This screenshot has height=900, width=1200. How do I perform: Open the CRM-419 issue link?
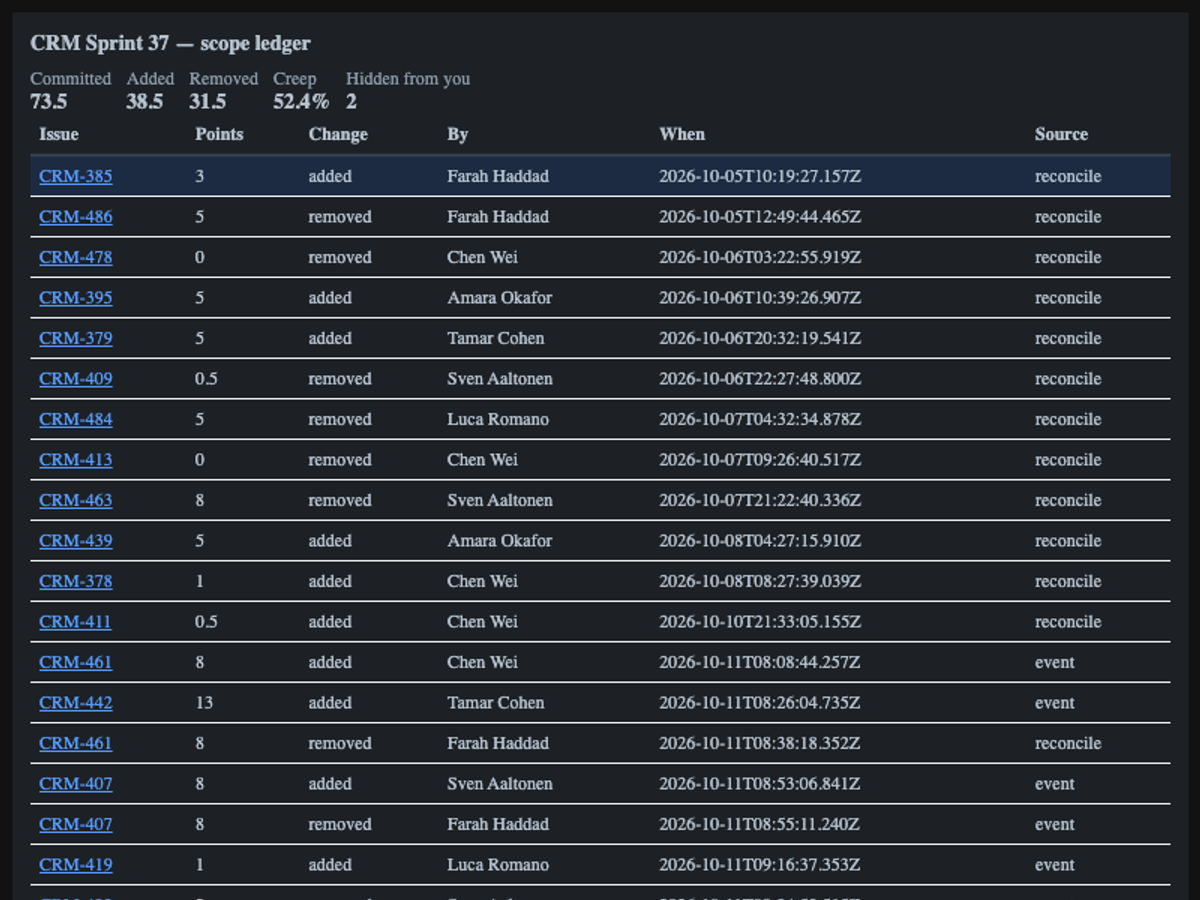pos(76,865)
